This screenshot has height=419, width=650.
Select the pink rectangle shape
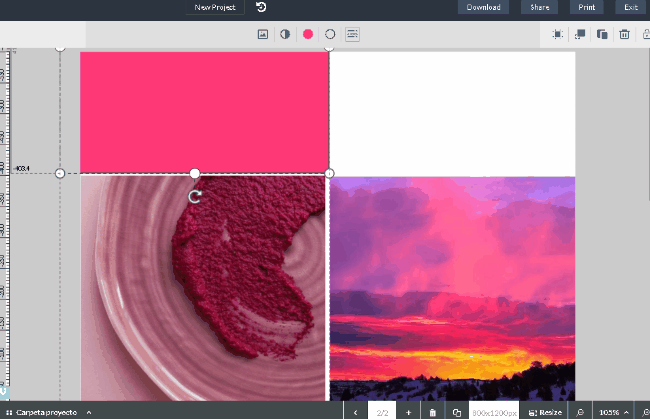204,112
